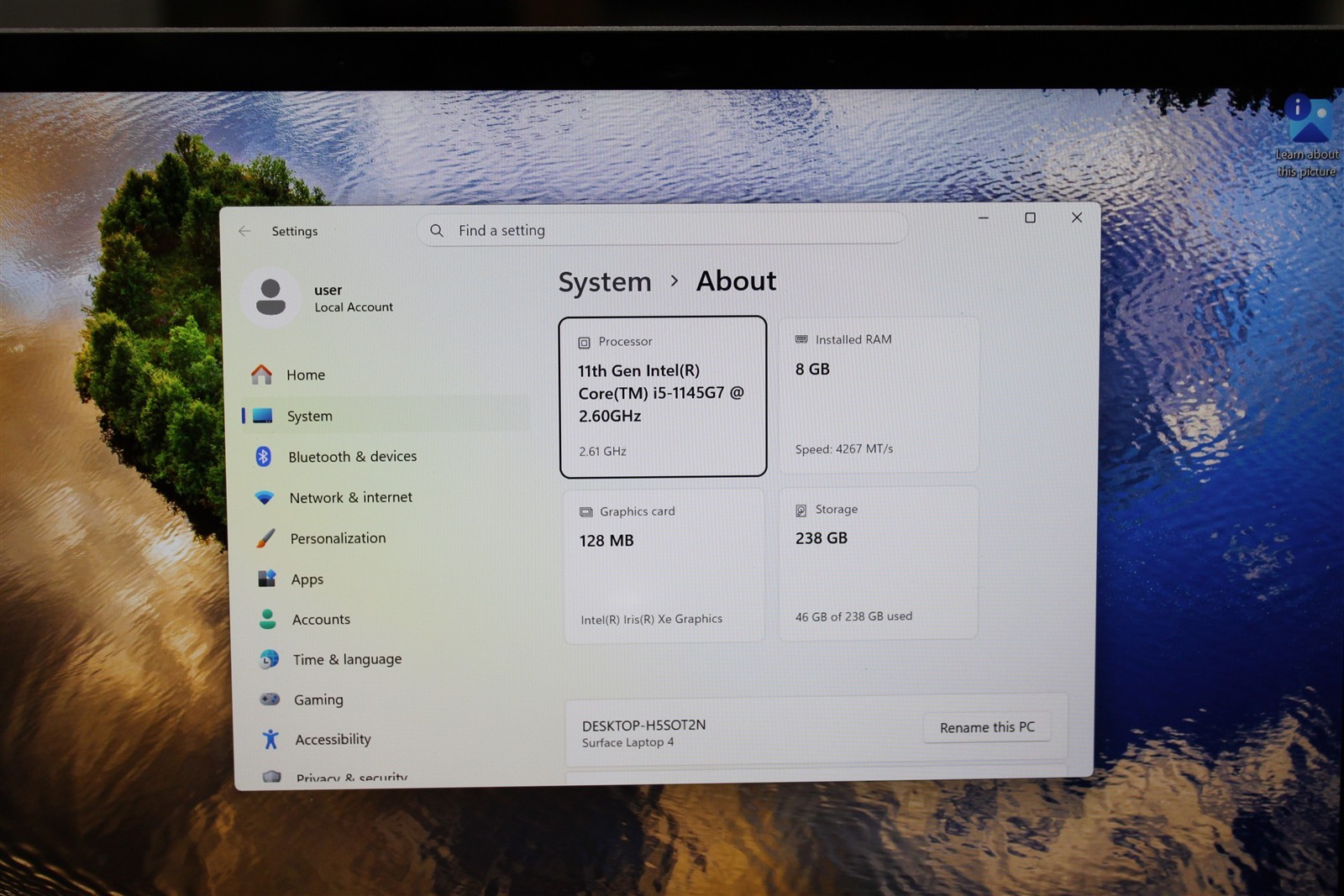The image size is (1344, 896).
Task: Open the Installed RAM card
Action: pyautogui.click(x=879, y=395)
